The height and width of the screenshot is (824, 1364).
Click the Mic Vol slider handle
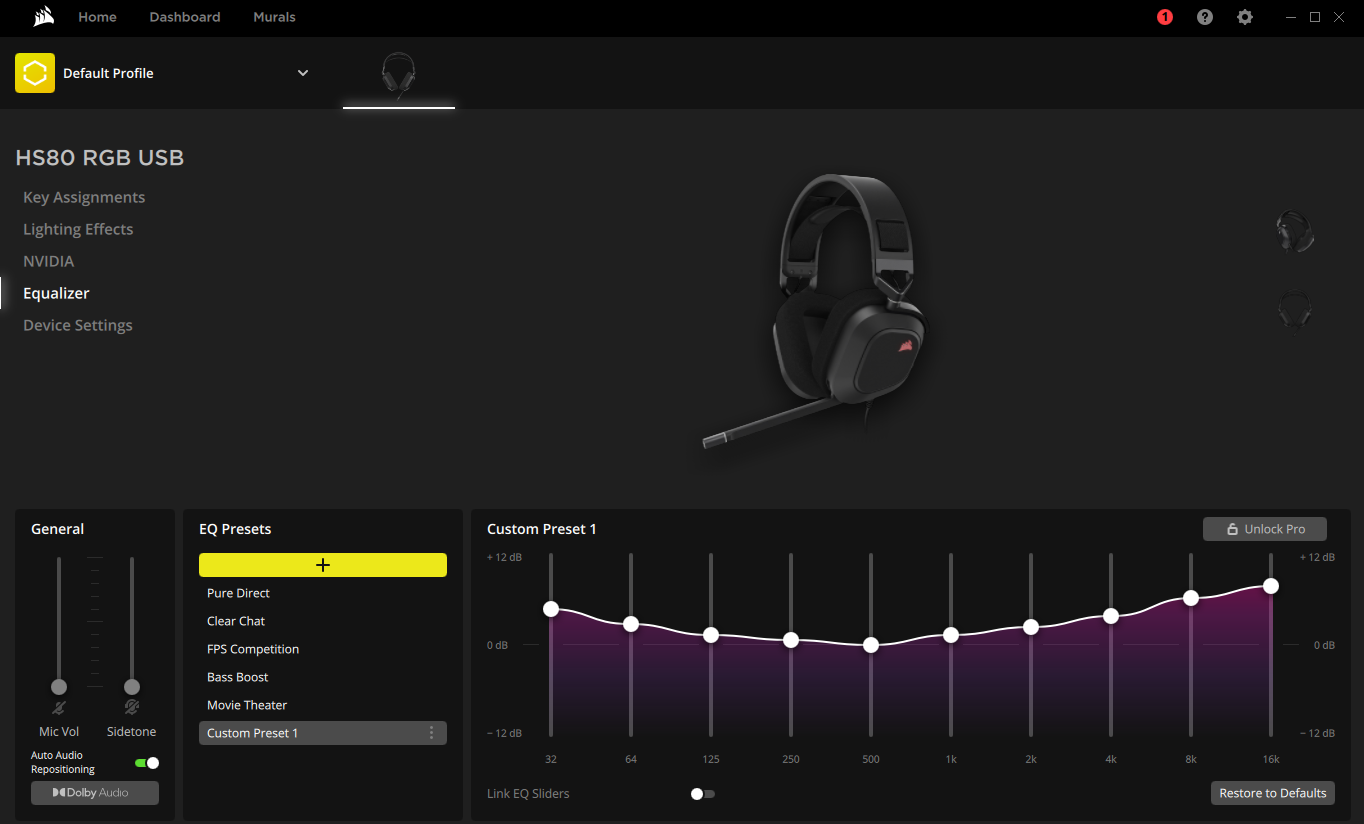pos(59,687)
